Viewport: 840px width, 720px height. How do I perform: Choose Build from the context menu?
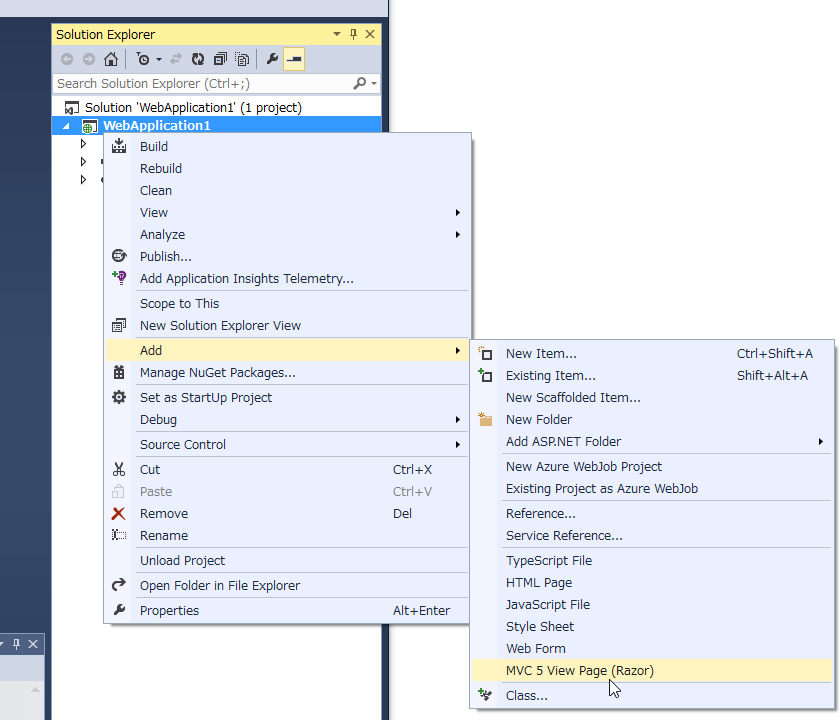287,146
